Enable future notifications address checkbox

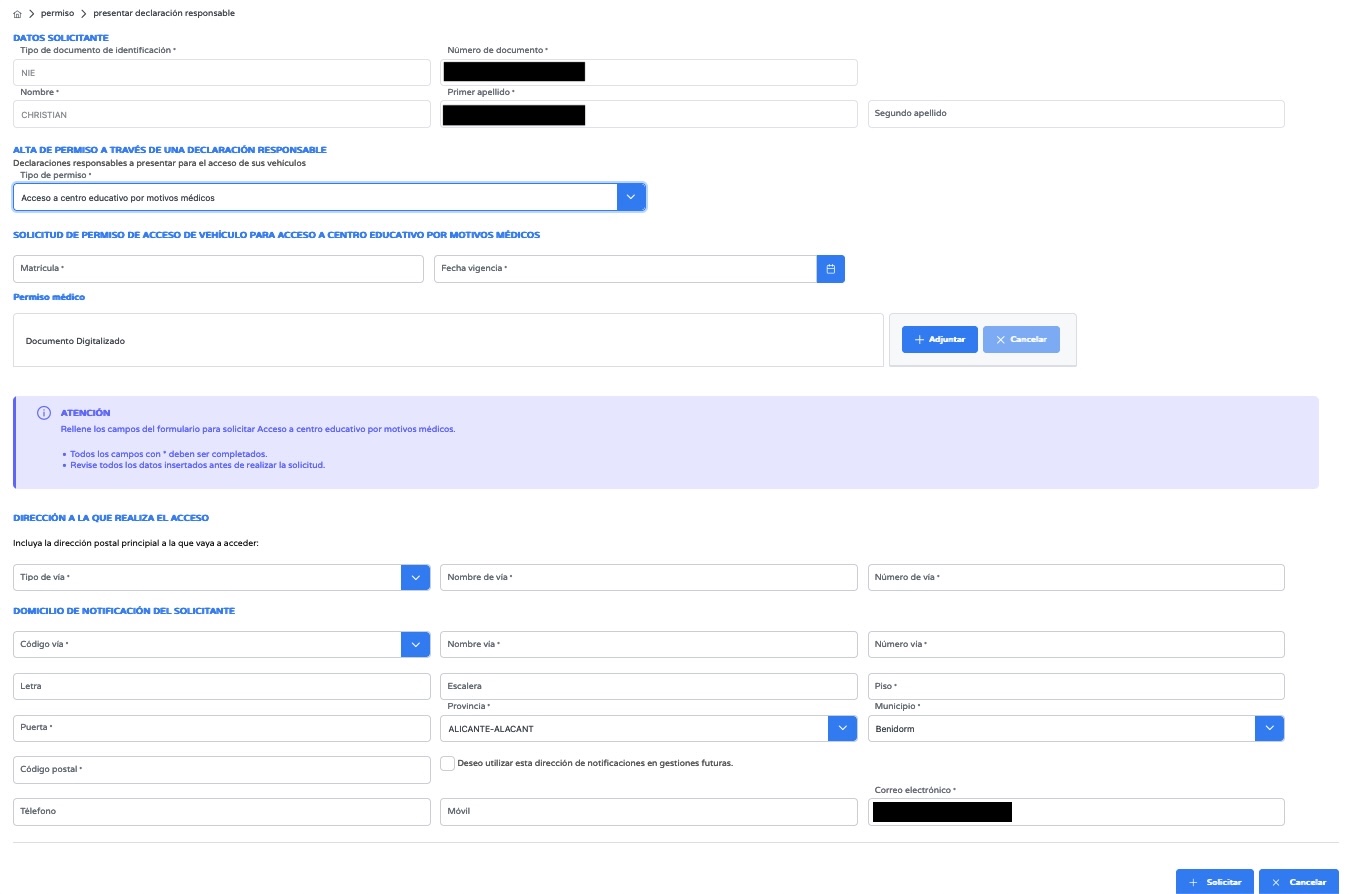449,763
